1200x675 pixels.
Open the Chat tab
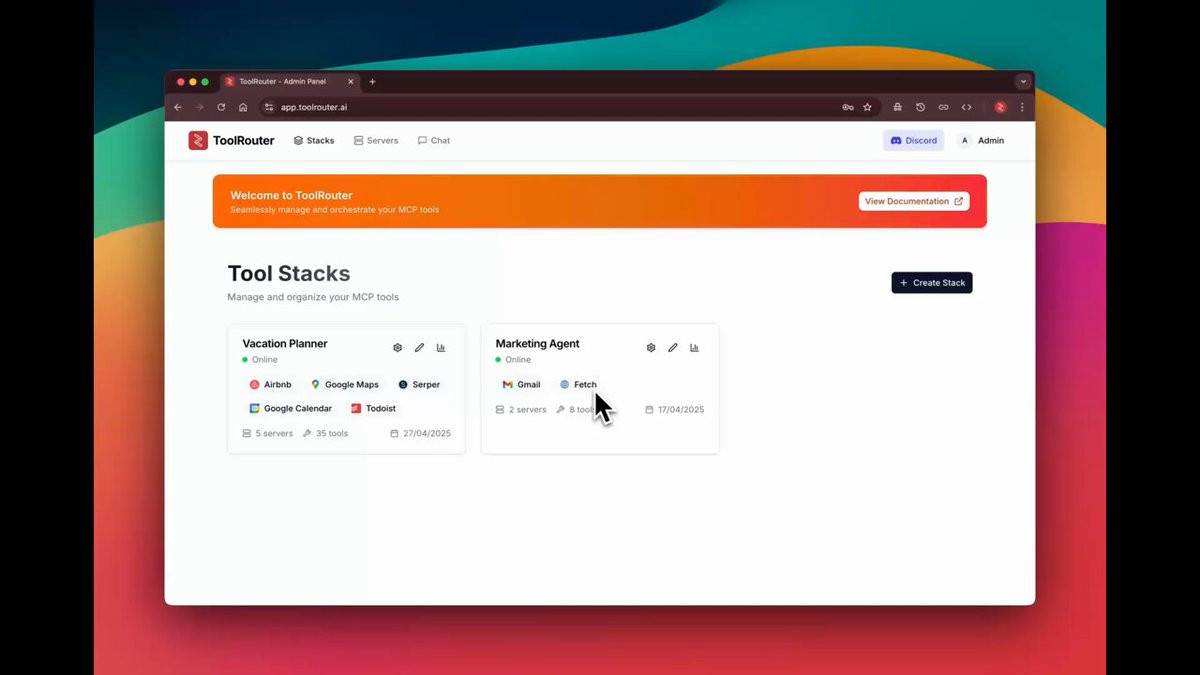(434, 141)
